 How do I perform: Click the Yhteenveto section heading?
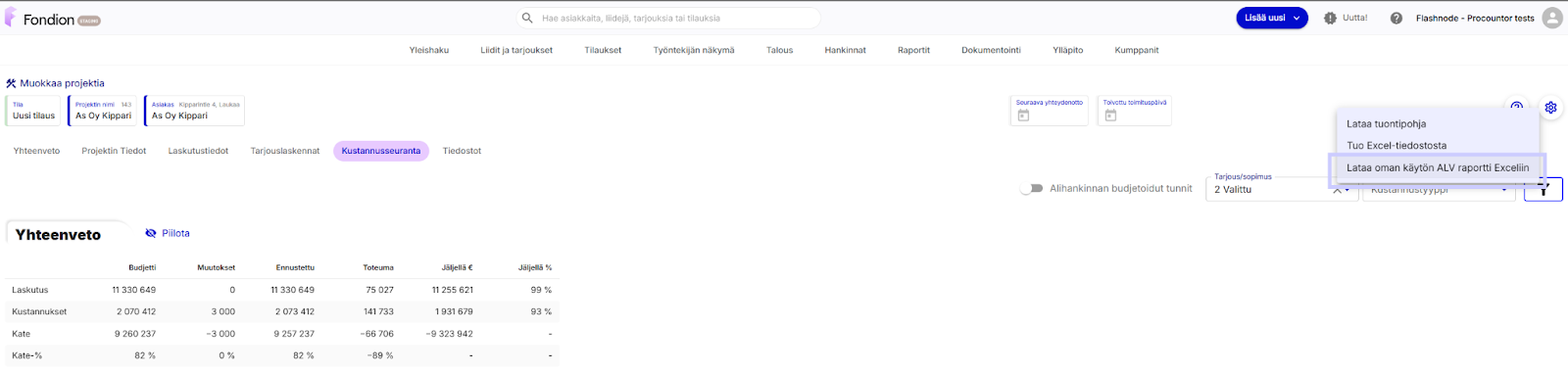click(x=58, y=235)
